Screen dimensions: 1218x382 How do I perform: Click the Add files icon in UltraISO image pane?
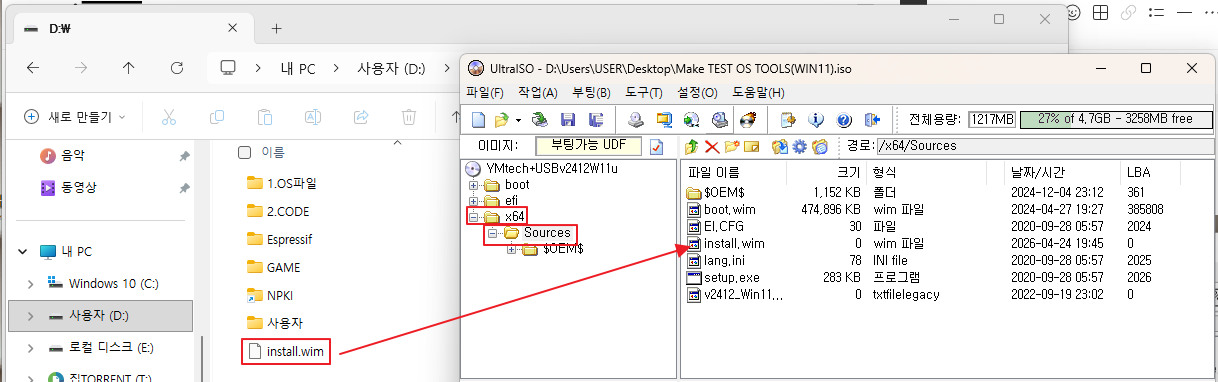[x=779, y=147]
